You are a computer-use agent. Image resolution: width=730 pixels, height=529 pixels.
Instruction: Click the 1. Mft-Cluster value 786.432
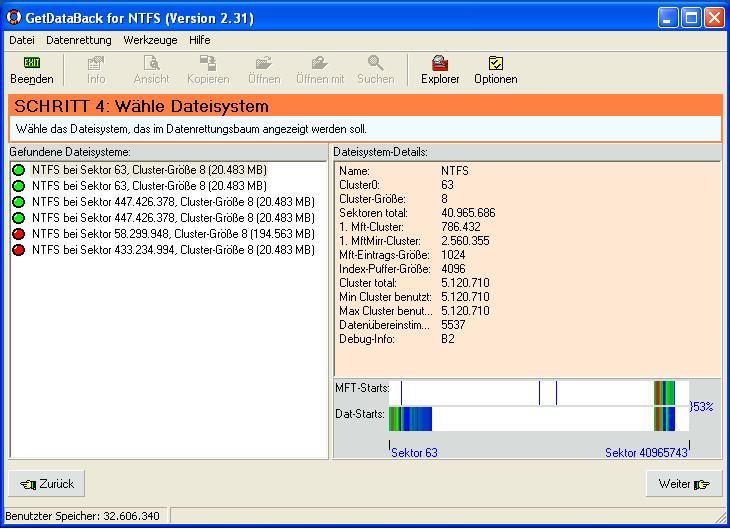click(460, 227)
